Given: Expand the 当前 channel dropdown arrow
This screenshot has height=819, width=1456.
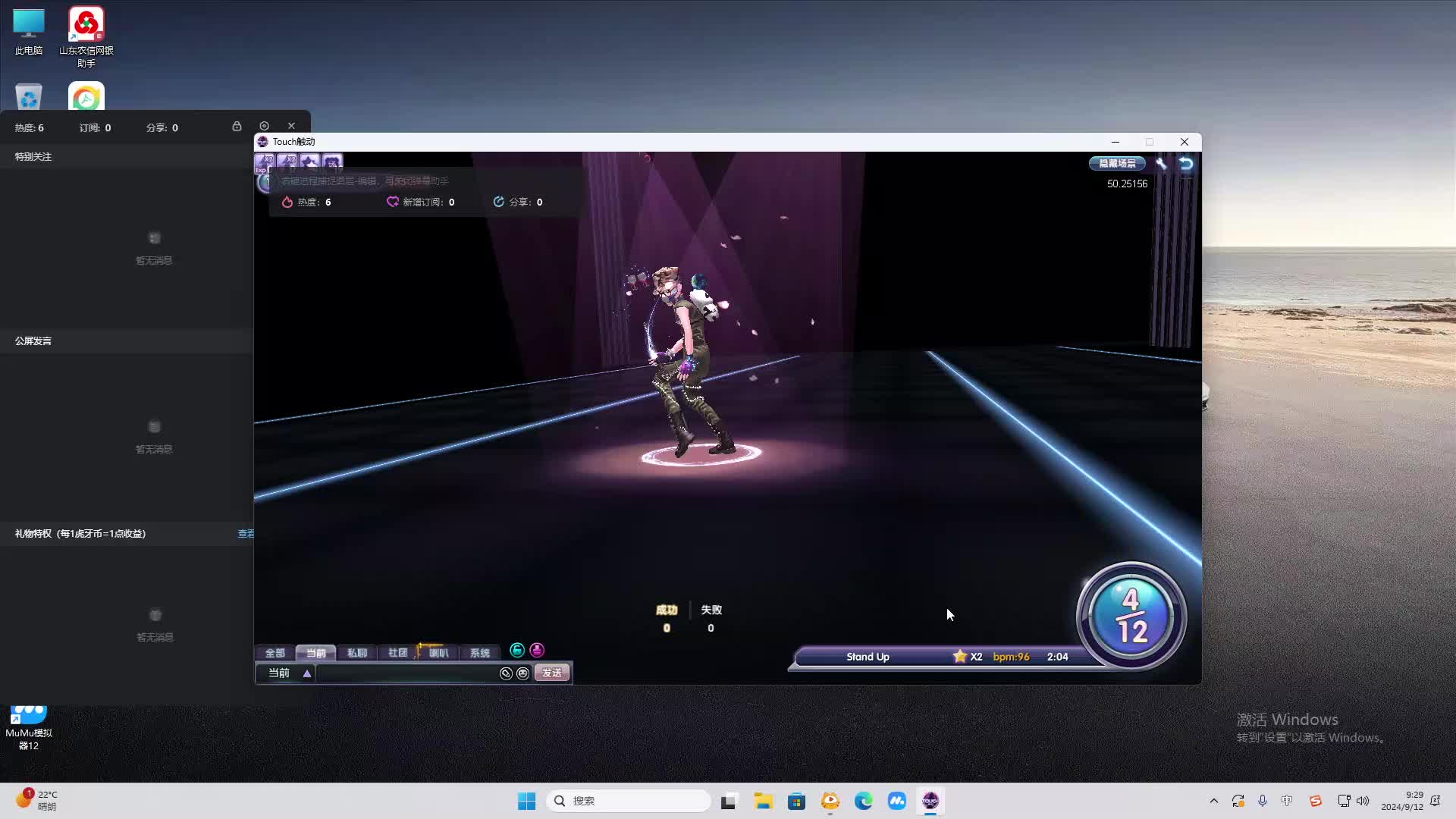Looking at the screenshot, I should coord(307,673).
